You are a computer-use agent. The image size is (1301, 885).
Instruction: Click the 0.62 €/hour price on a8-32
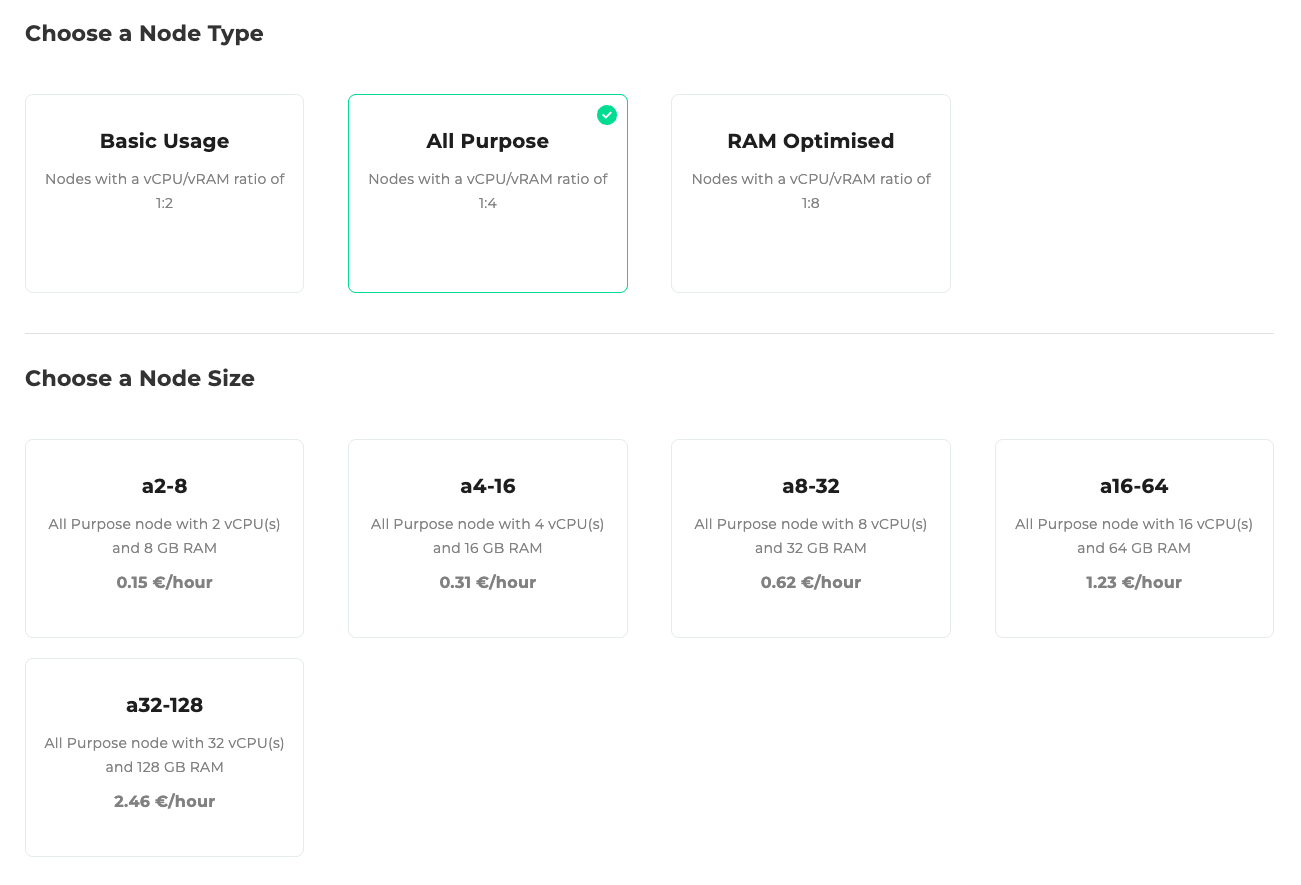tap(810, 582)
